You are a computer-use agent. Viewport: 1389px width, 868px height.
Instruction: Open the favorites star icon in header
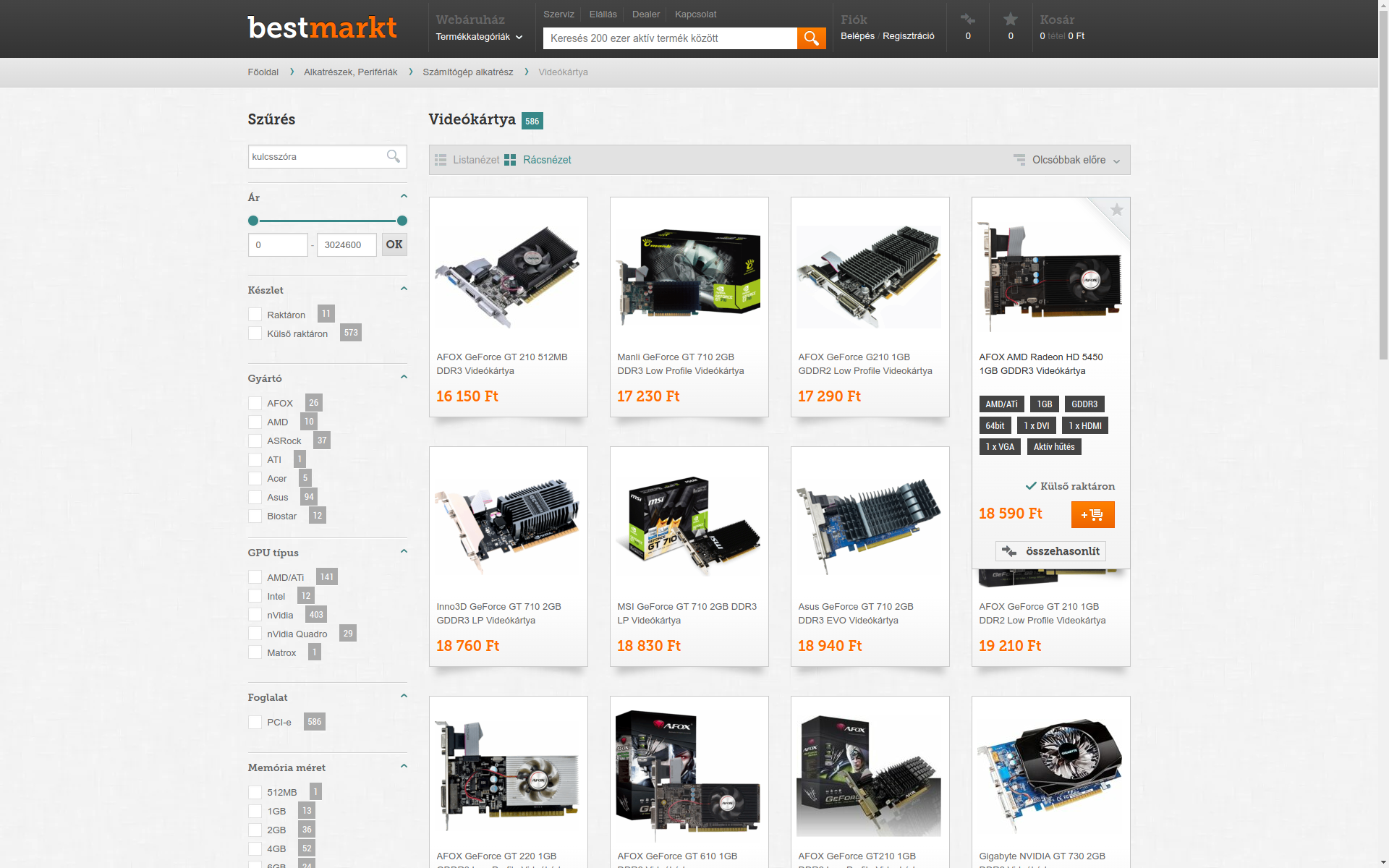click(x=1011, y=20)
